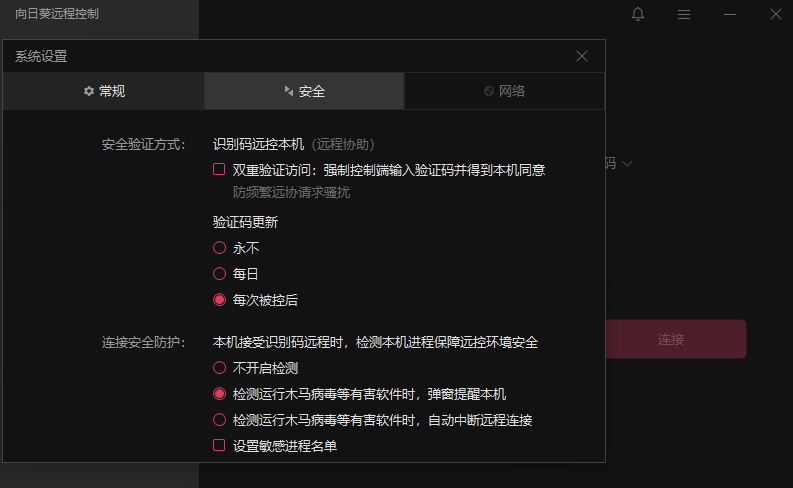Select 不开启检测 radio option
This screenshot has height=488, width=793.
tap(219, 368)
